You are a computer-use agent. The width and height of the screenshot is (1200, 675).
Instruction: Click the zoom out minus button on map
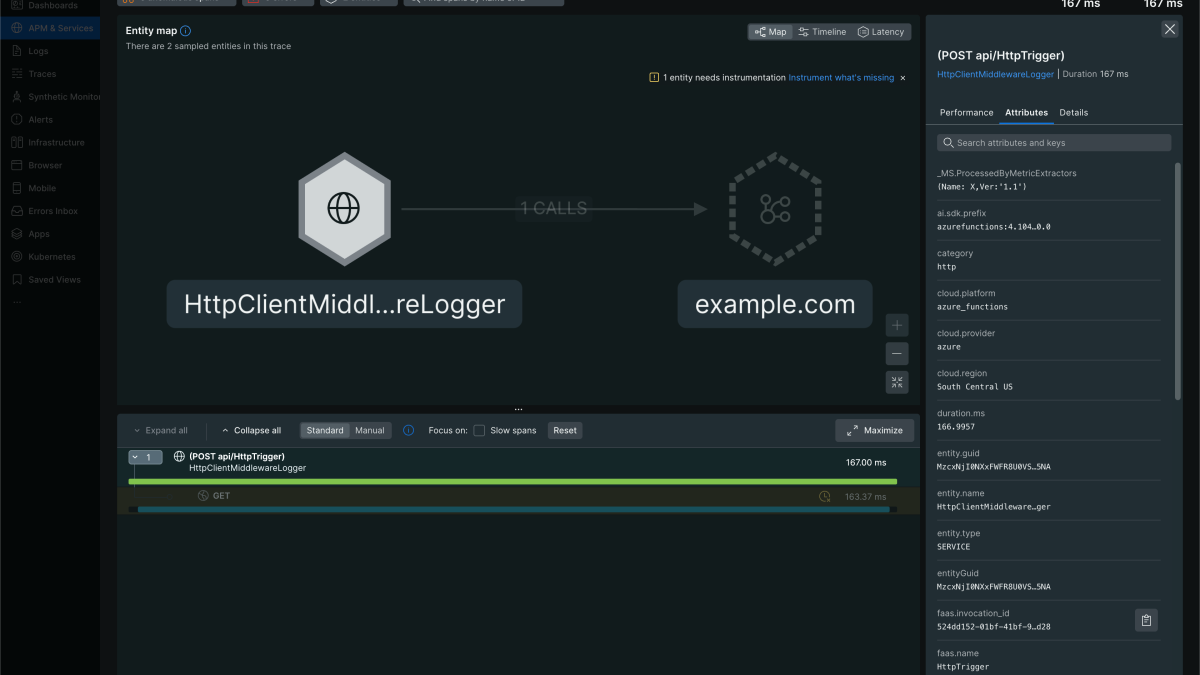click(x=897, y=354)
